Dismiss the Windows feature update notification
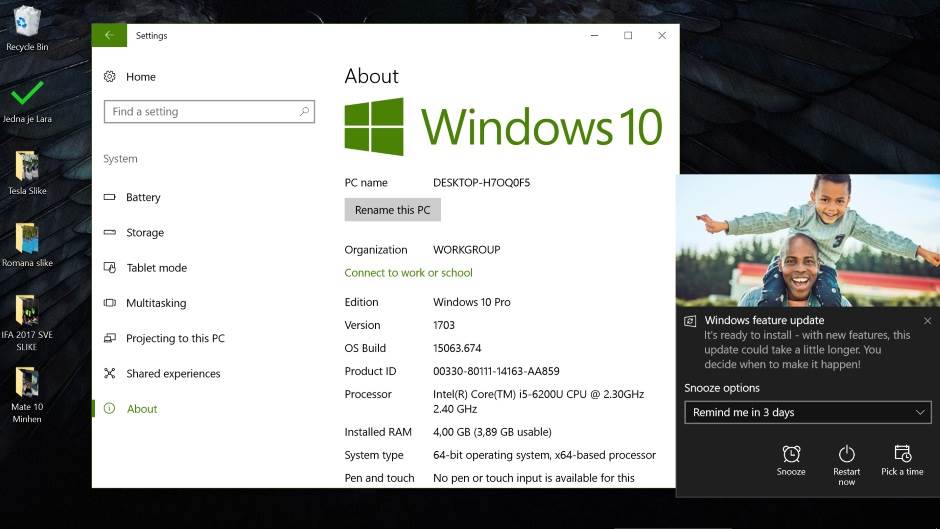Screen dimensions: 940x529 [x=927, y=321]
